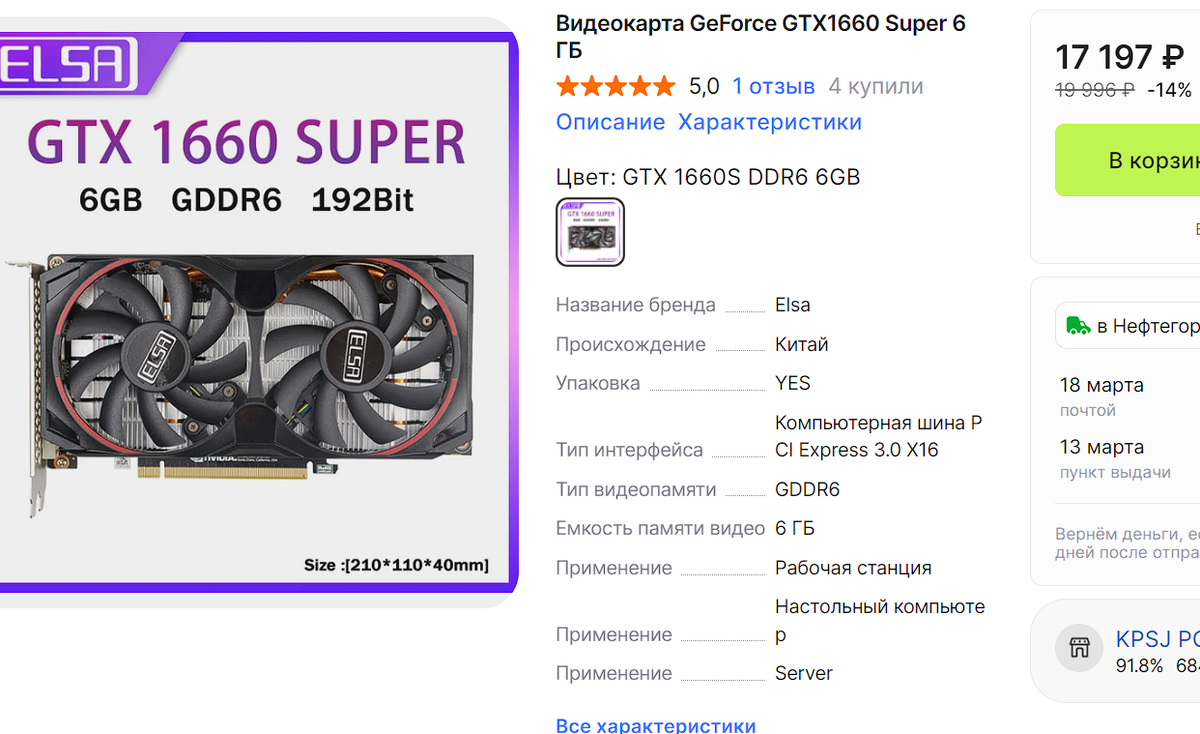Open the "1 отзыв" reviews link
The width and height of the screenshot is (1200, 734).
coord(773,86)
